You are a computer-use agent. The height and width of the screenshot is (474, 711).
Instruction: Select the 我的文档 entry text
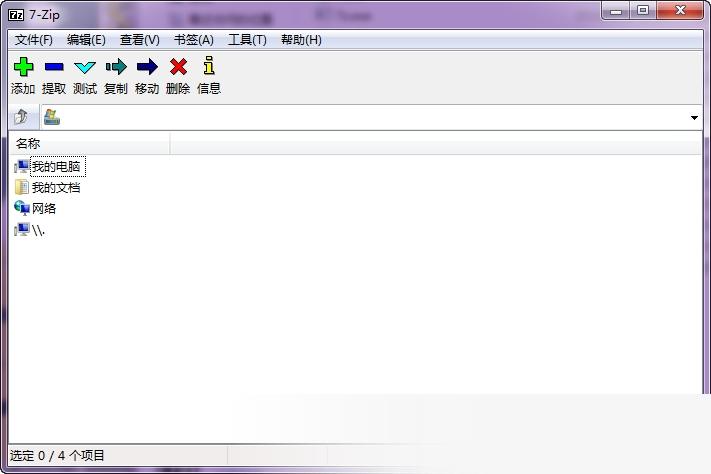(x=56, y=187)
